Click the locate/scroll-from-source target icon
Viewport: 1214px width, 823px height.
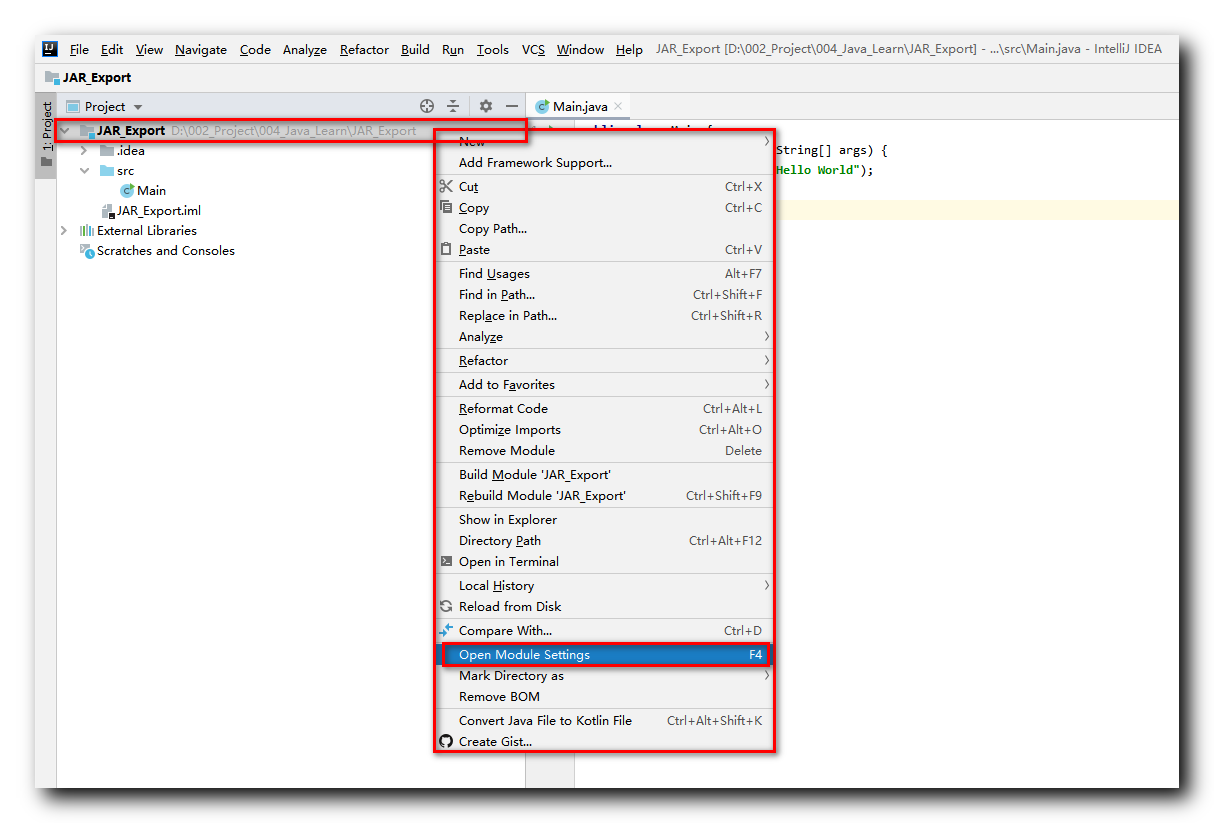(x=427, y=106)
